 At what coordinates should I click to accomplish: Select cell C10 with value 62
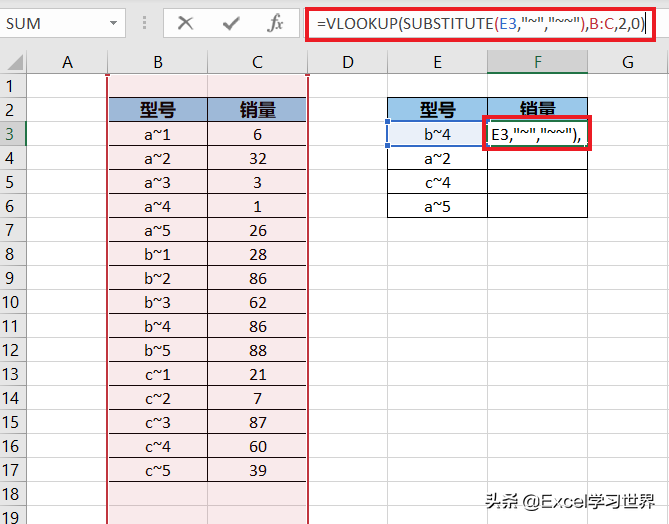[x=257, y=302]
